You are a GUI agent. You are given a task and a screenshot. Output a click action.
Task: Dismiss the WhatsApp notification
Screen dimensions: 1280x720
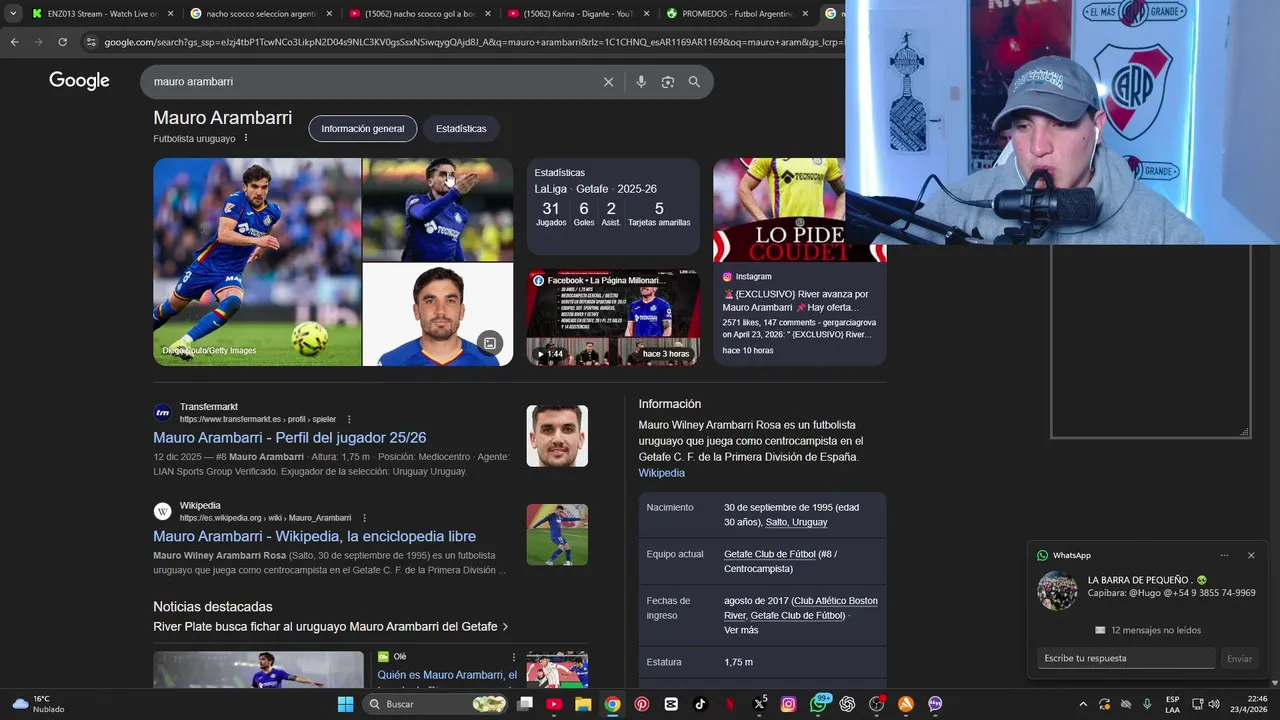[x=1251, y=555]
